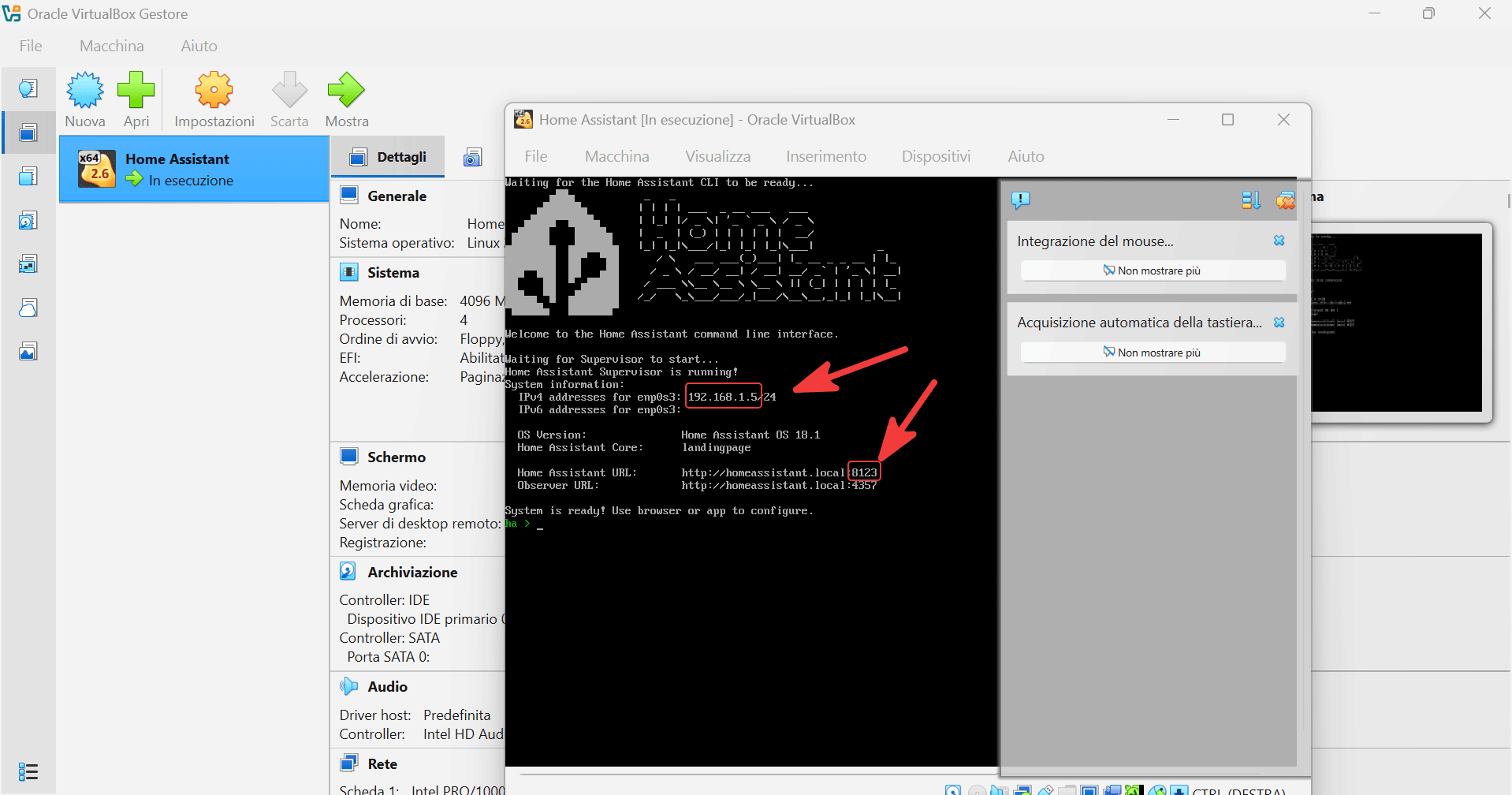Click the landingpage text in console
The image size is (1512, 795).
716,447
